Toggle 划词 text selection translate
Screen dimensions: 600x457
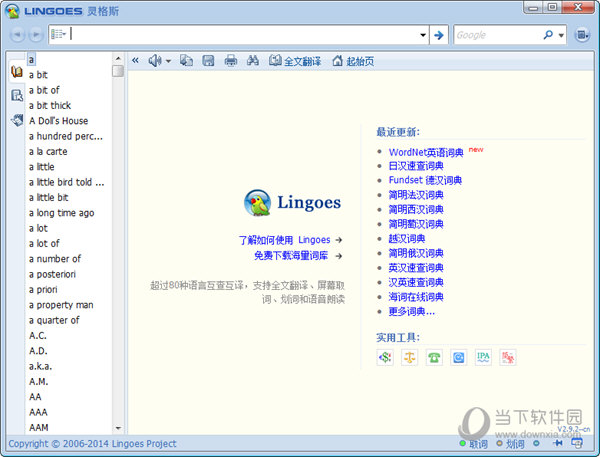point(510,444)
